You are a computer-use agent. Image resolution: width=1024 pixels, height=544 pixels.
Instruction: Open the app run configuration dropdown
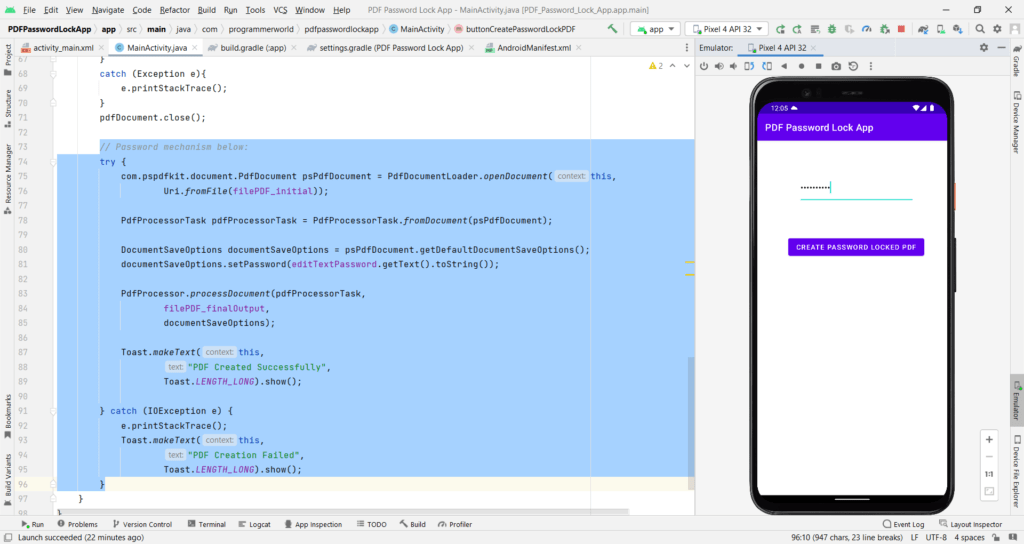pyautogui.click(x=656, y=29)
